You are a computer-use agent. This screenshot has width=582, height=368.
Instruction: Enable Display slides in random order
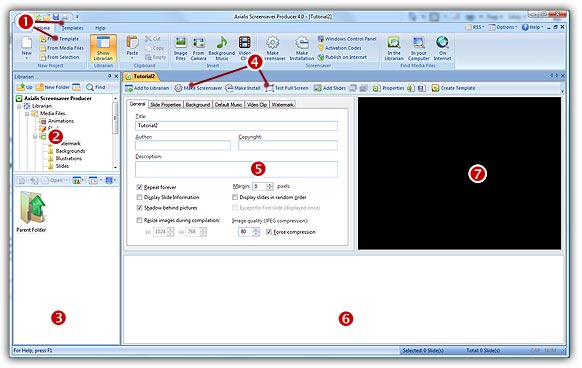tap(235, 197)
